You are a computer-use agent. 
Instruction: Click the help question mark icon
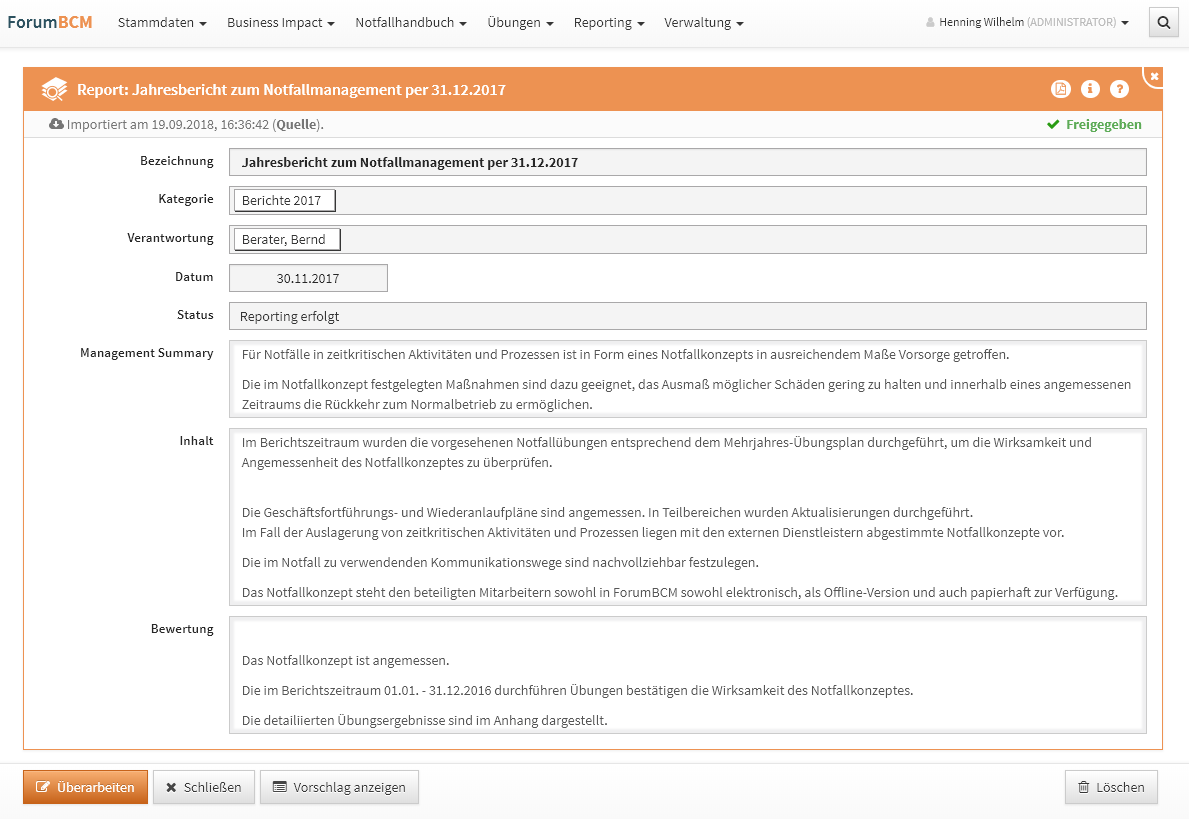coord(1119,89)
